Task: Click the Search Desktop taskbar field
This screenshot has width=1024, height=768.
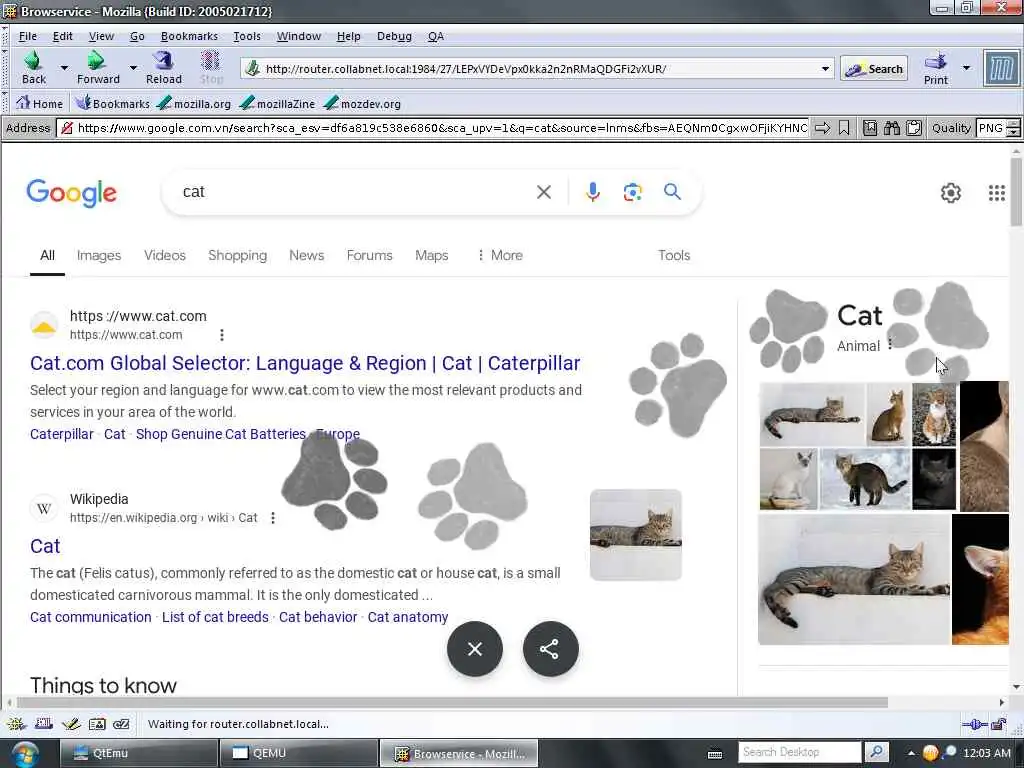Action: [799, 752]
